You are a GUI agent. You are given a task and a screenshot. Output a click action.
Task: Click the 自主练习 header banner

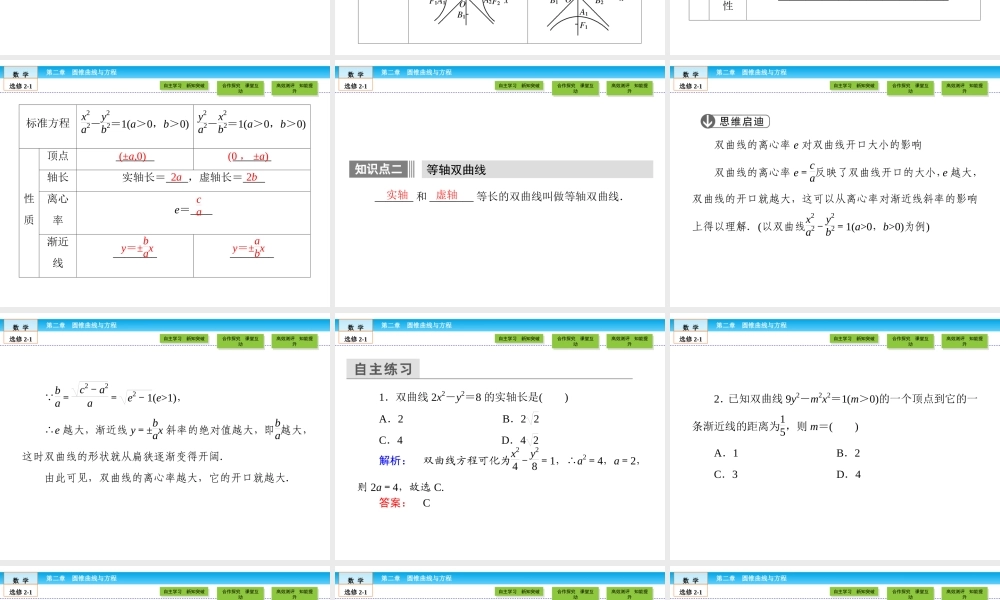385,367
